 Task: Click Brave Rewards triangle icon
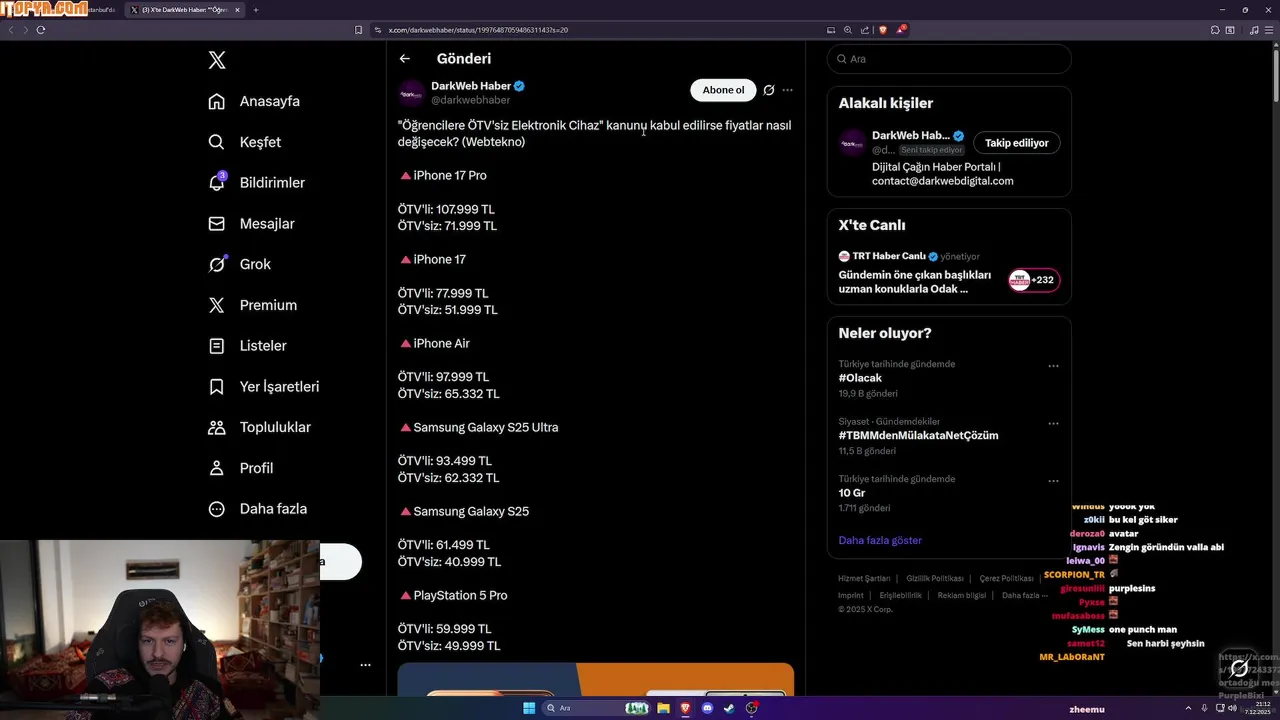[x=901, y=30]
